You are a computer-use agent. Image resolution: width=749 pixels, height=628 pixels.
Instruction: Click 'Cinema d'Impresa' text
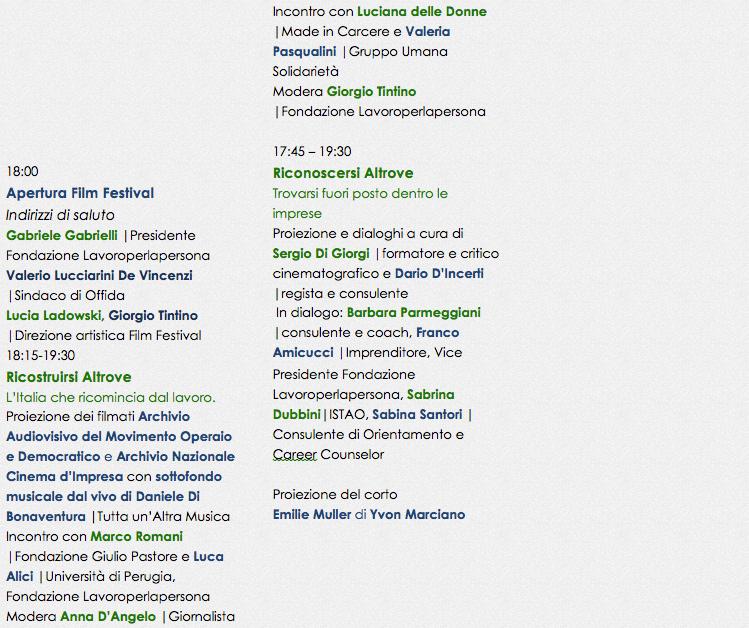64,477
